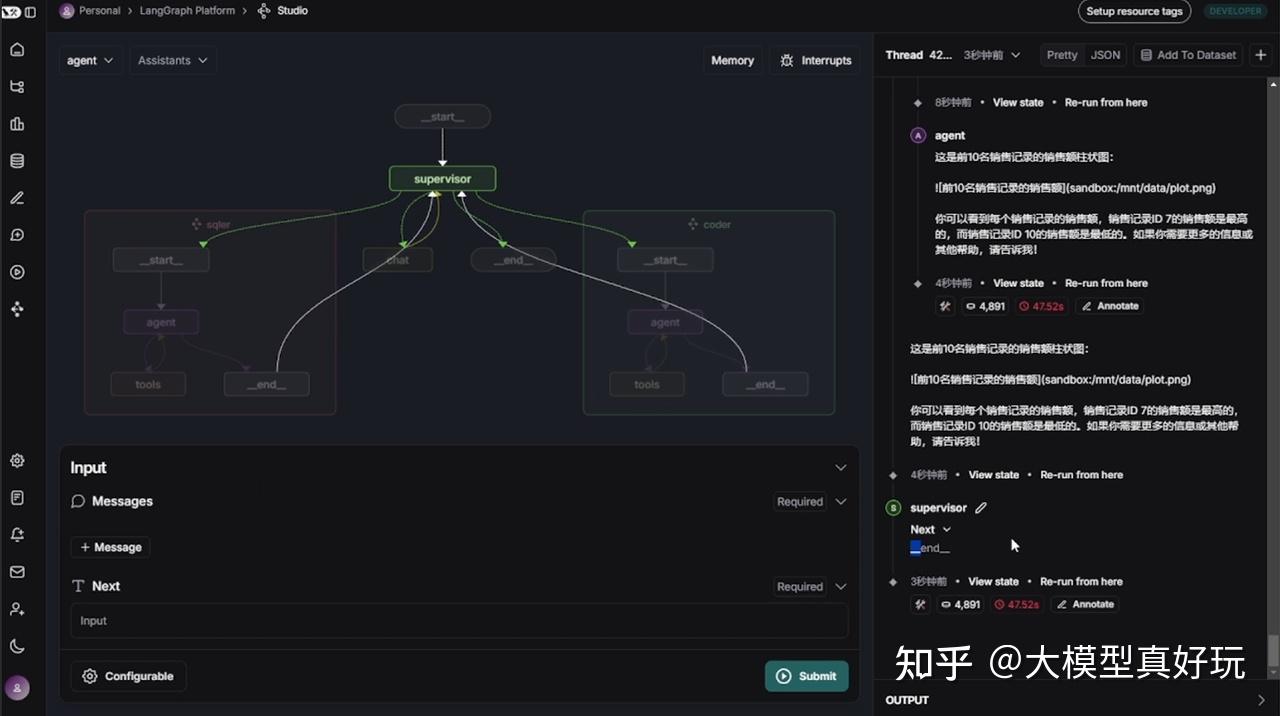Screen dimensions: 1280x716
Task: Open the analytics bar chart icon in sidebar
Action: (16, 123)
